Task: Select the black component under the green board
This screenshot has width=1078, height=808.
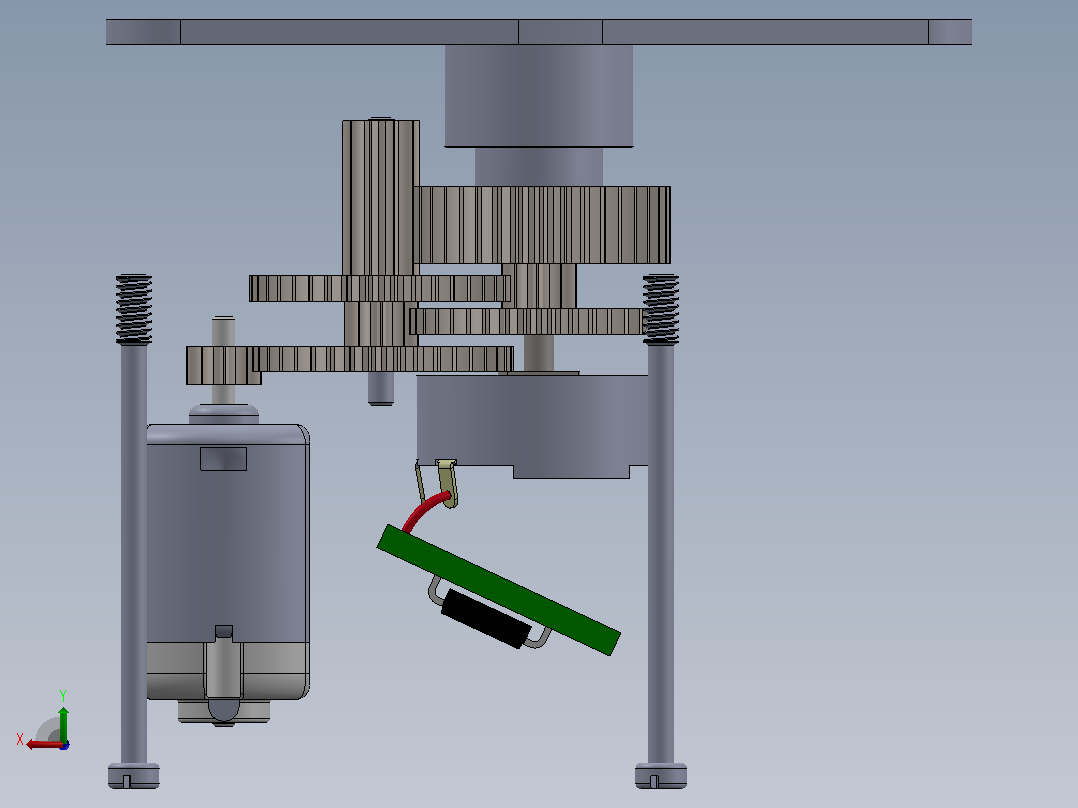Action: [485, 618]
